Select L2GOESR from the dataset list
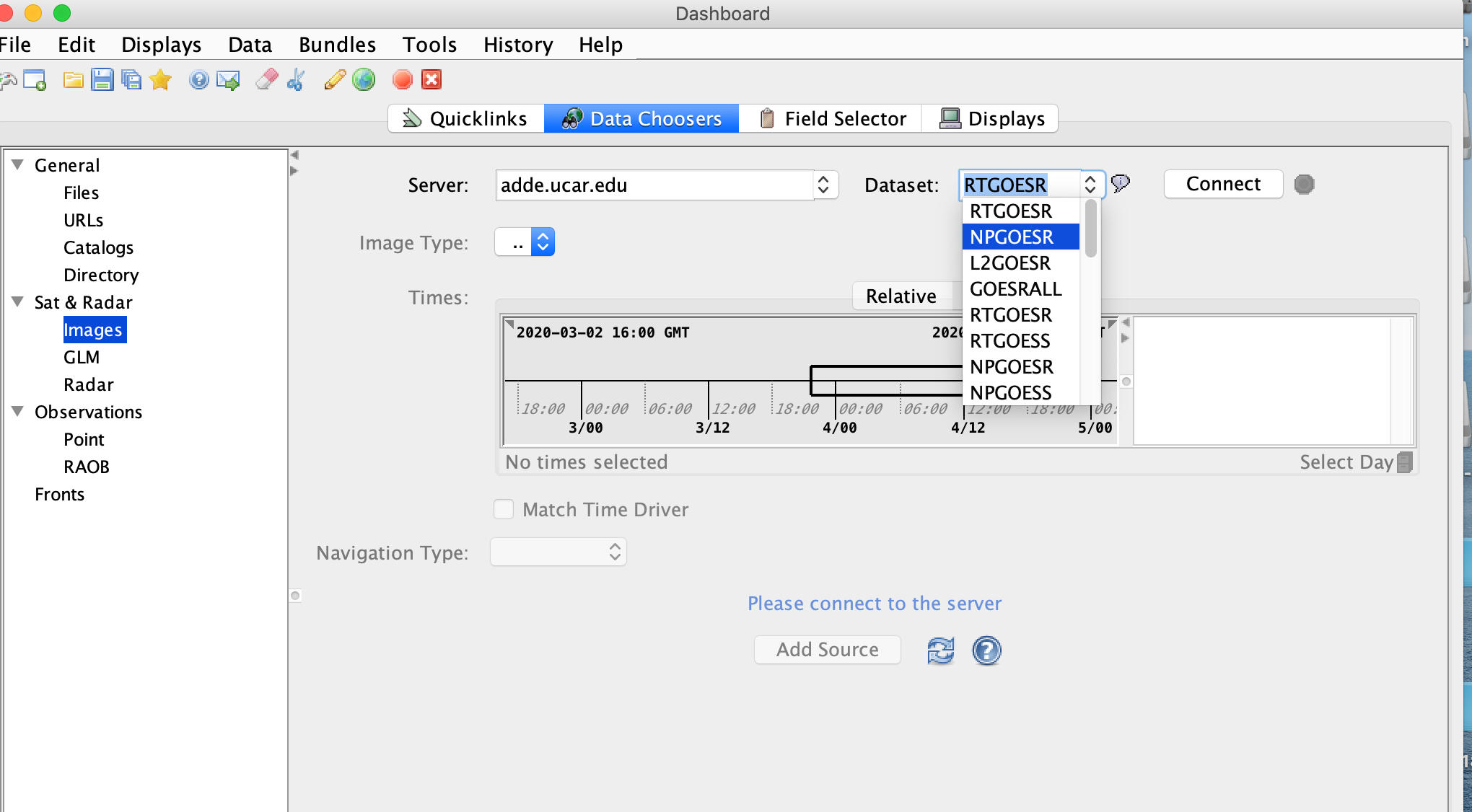 coord(1010,263)
